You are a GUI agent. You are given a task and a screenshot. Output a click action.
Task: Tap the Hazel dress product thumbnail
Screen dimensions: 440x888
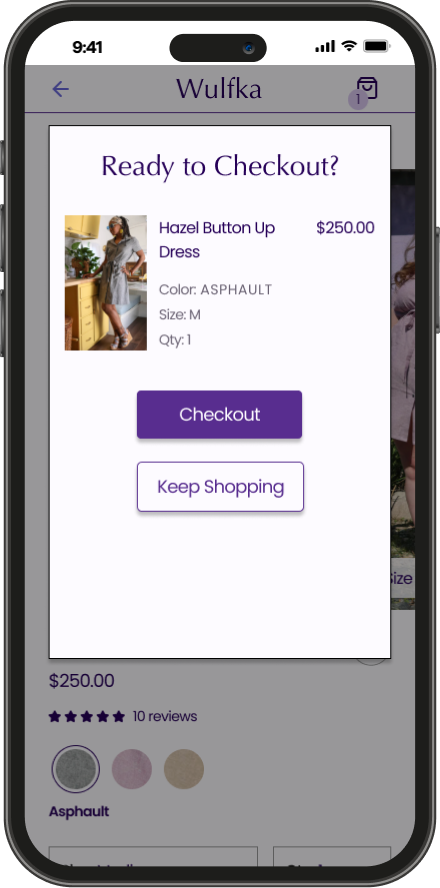[x=106, y=283]
